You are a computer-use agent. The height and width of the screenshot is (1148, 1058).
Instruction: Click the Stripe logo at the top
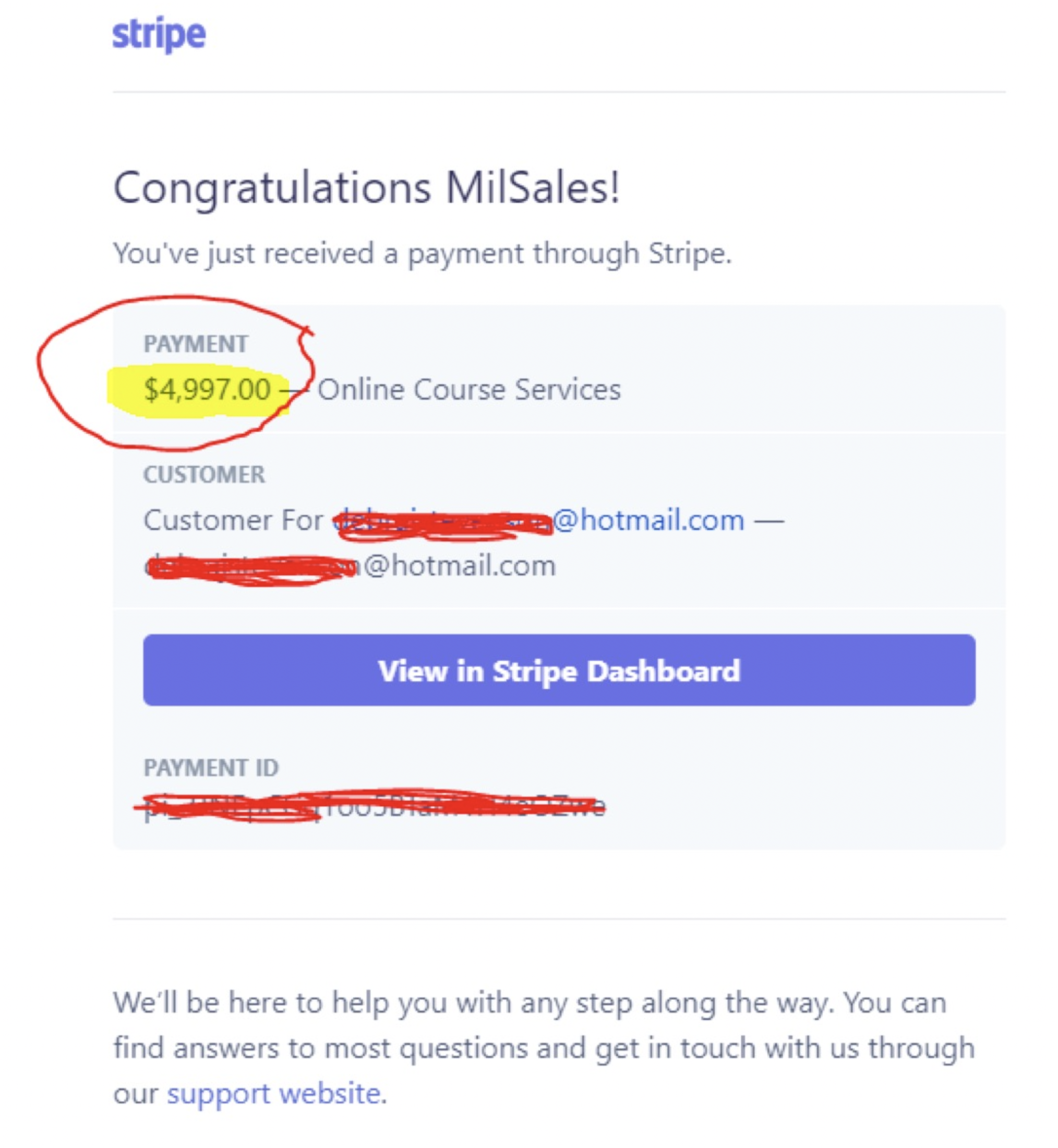tap(159, 34)
